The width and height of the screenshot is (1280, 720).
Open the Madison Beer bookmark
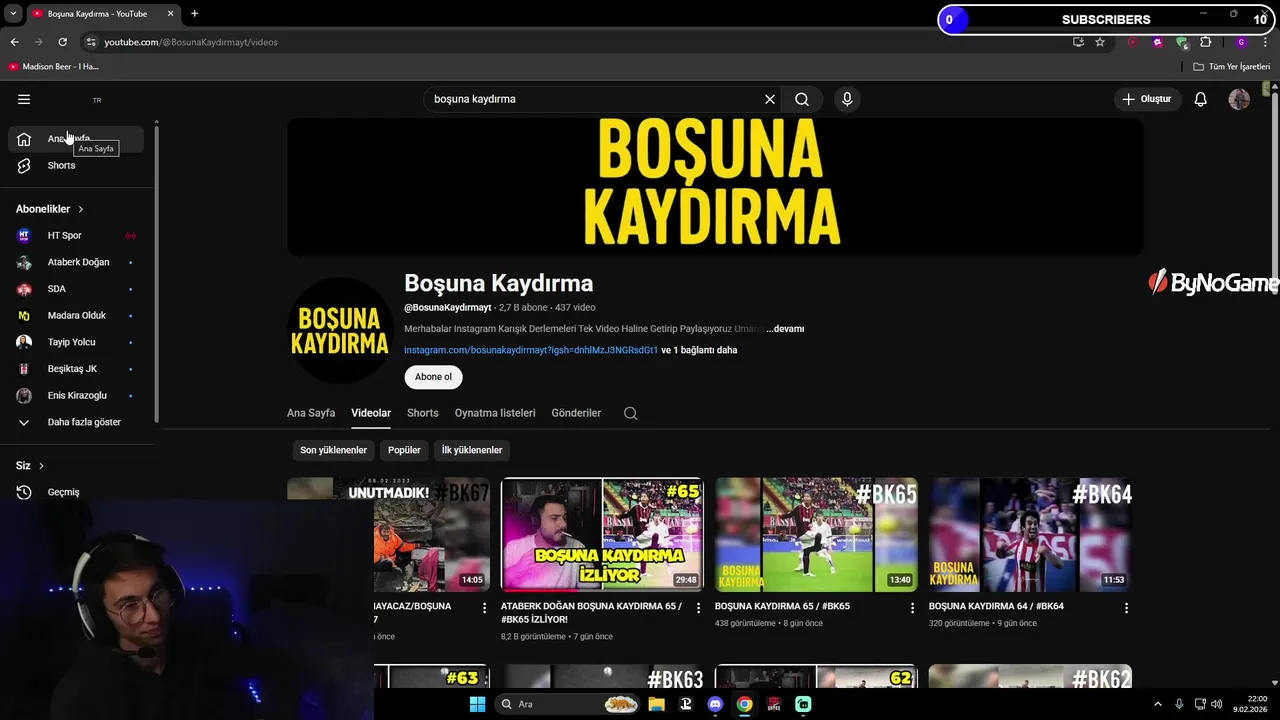(54, 67)
